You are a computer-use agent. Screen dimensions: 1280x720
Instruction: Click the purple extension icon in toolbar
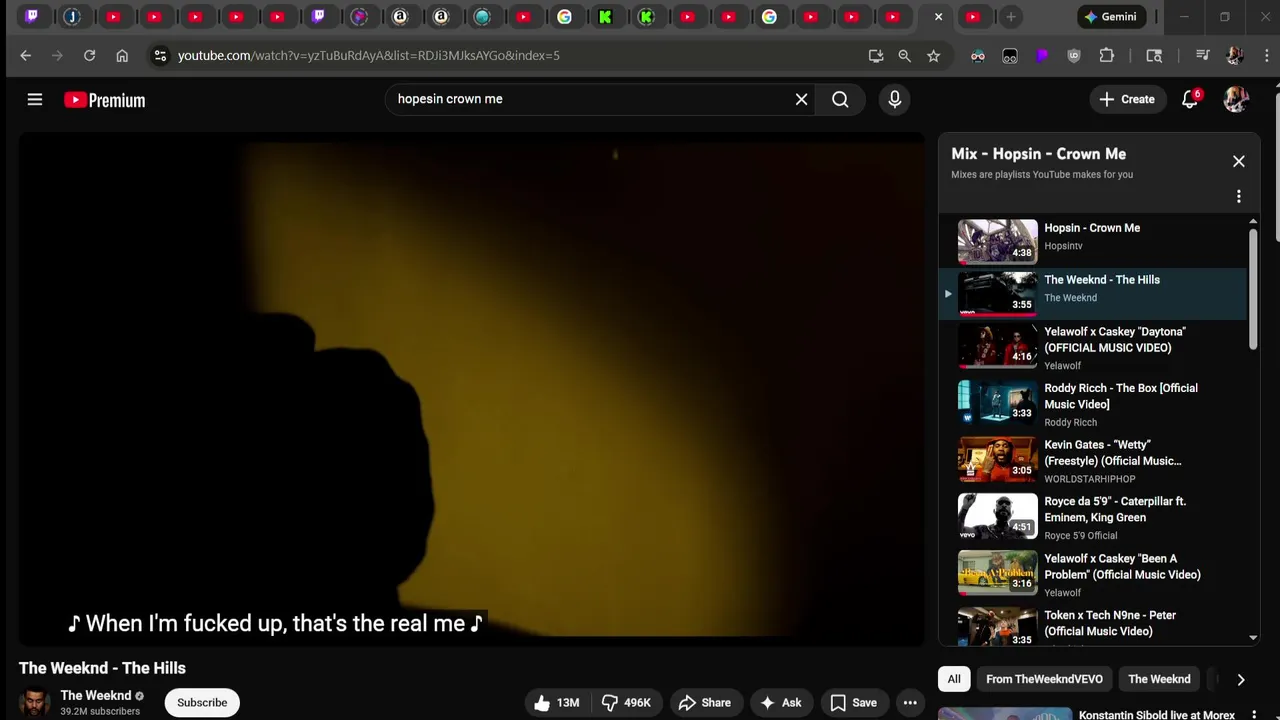[x=1042, y=55]
